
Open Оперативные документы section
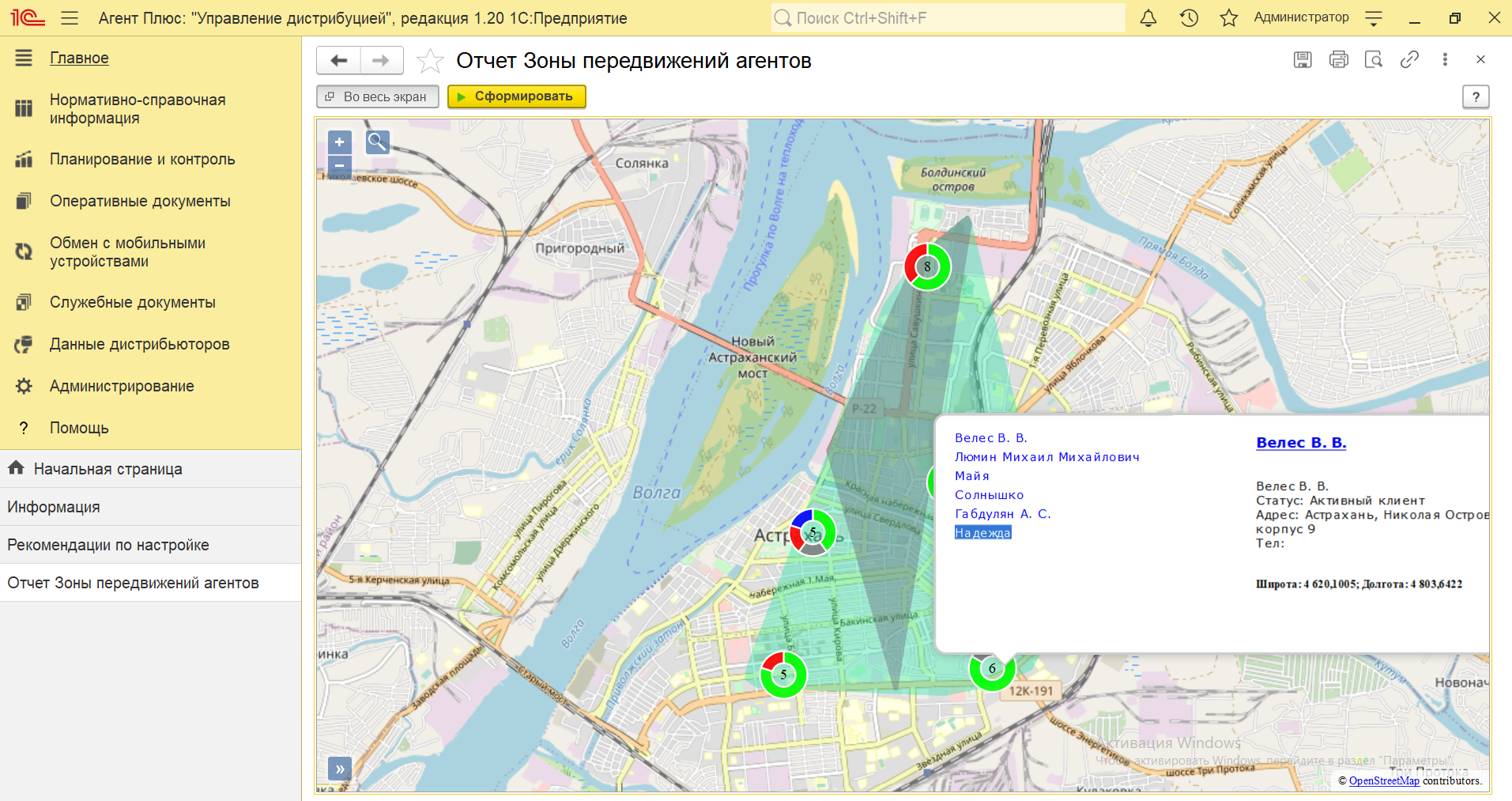pyautogui.click(x=140, y=201)
